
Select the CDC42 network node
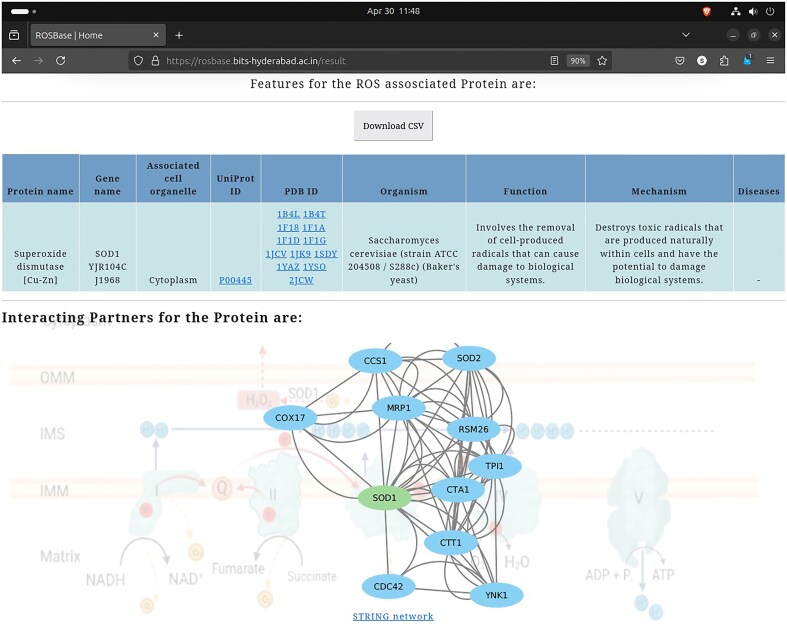tap(388, 586)
